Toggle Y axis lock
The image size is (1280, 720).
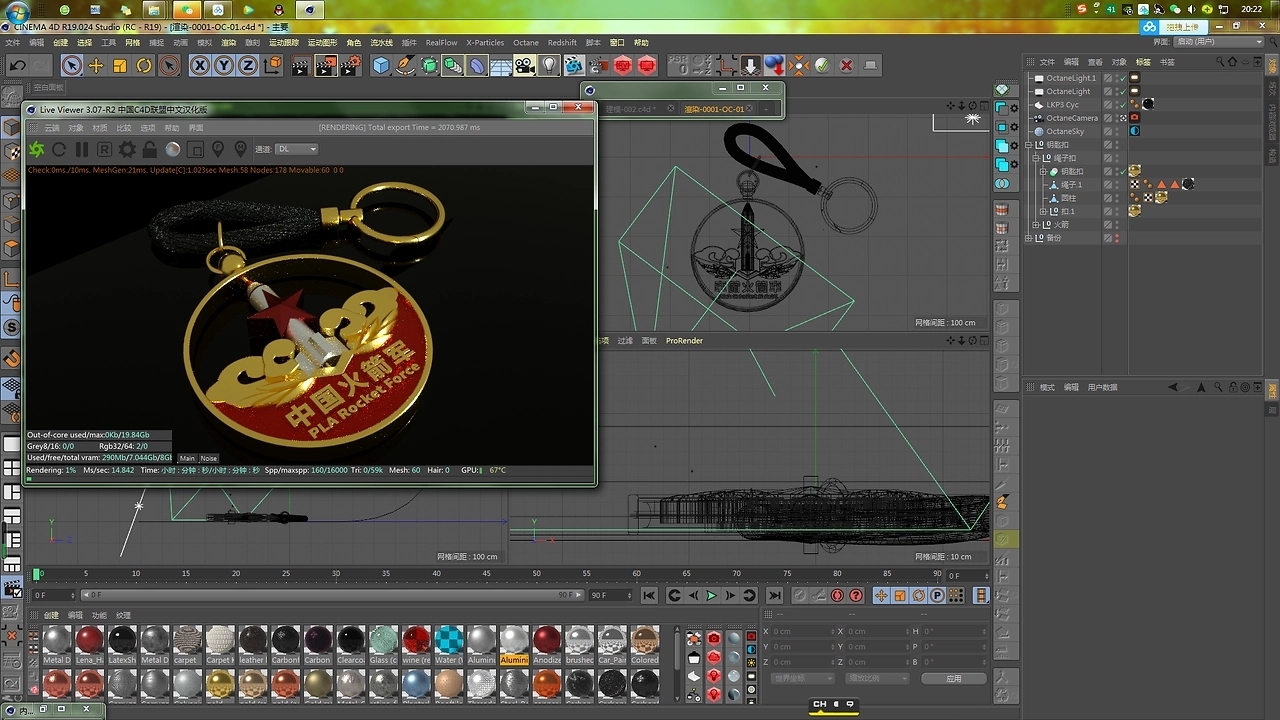click(x=224, y=66)
